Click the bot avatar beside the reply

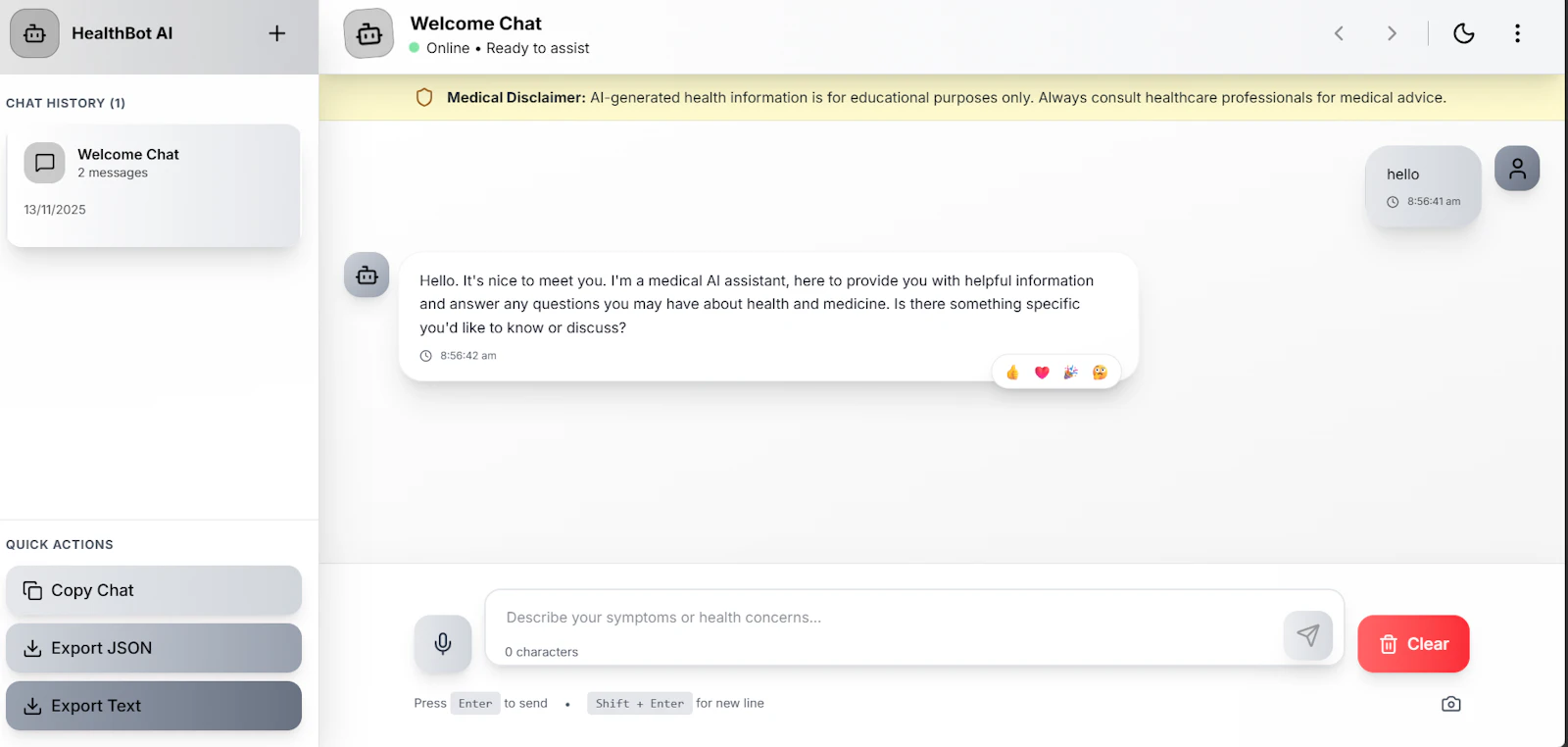click(x=367, y=275)
